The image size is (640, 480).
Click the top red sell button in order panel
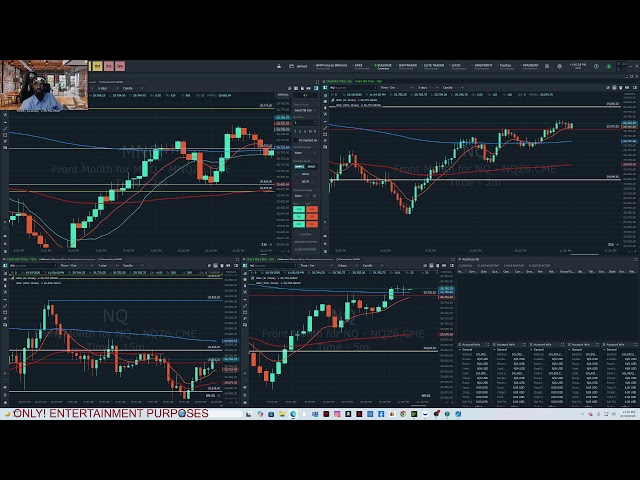pyautogui.click(x=312, y=209)
